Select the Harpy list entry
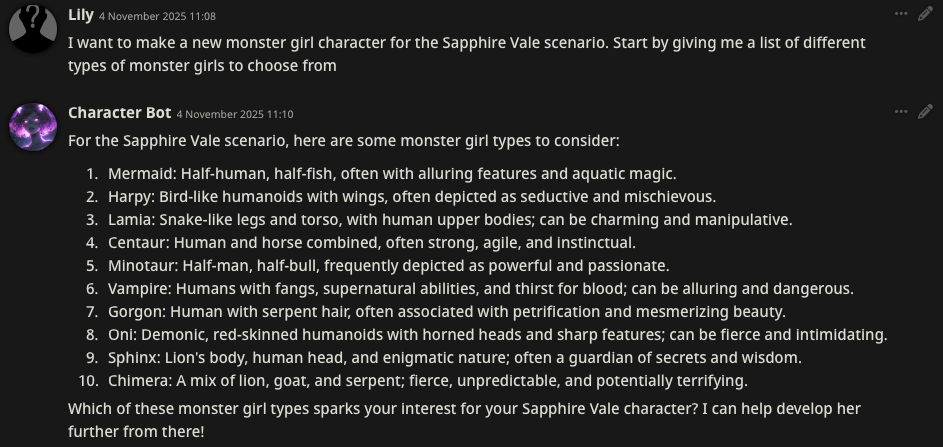 point(411,196)
